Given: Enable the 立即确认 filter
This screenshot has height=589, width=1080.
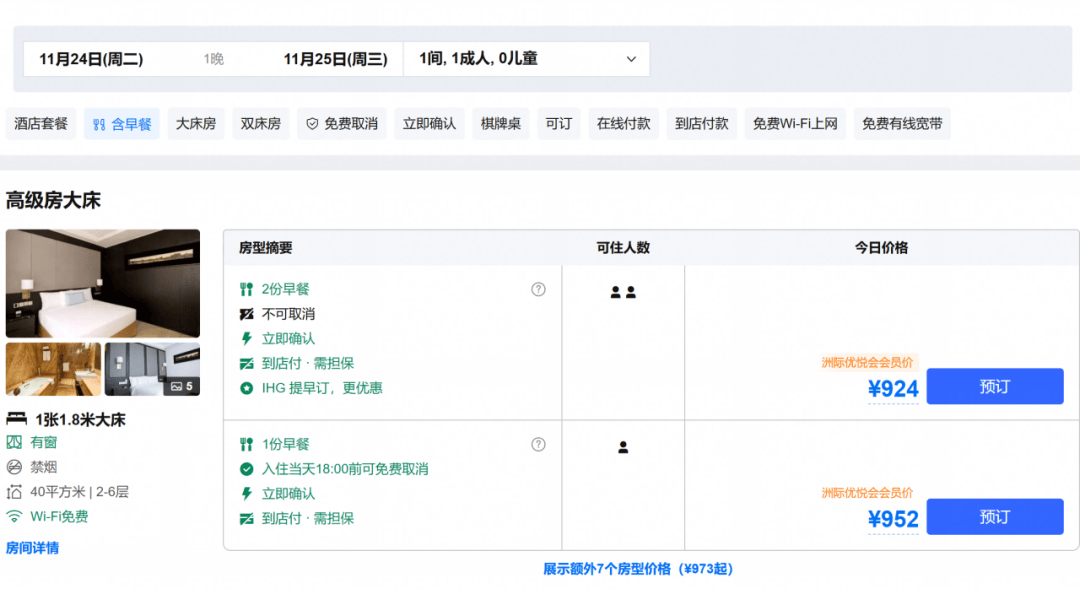Looking at the screenshot, I should coord(429,124).
